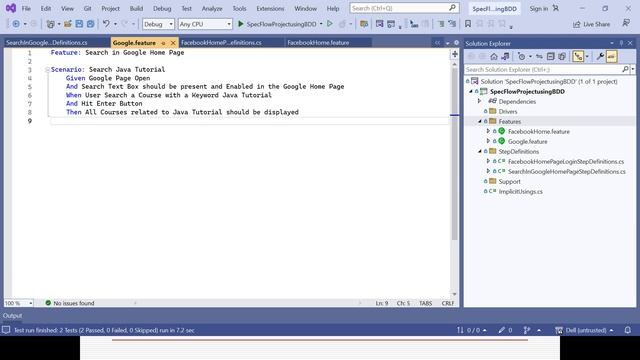This screenshot has height=360, width=640.
Task: Click the tab window settings gear icon
Action: 456,42
